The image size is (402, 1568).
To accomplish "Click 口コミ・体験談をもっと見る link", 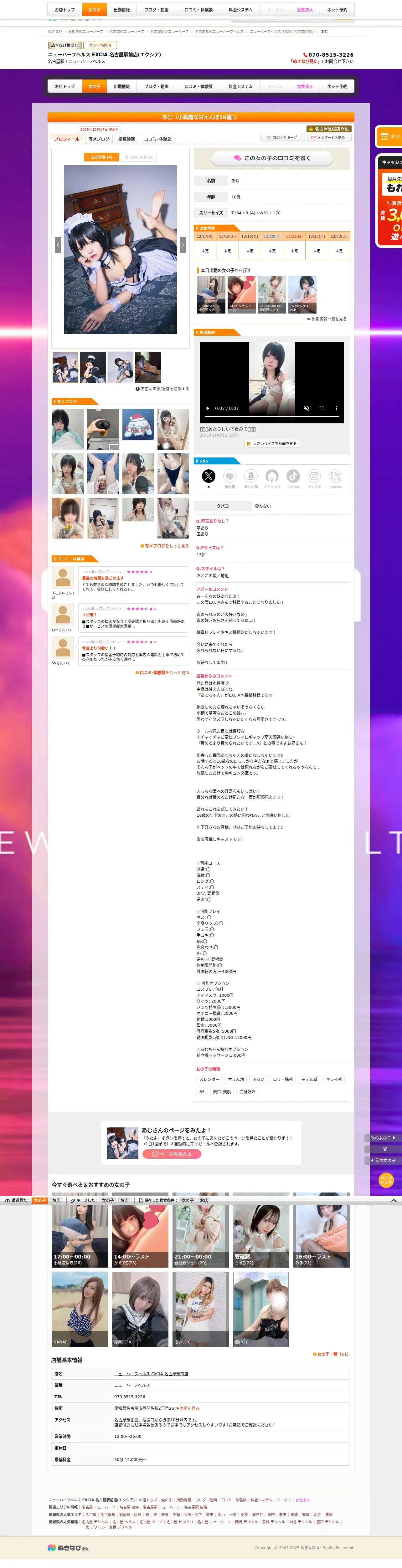I will click(x=162, y=673).
